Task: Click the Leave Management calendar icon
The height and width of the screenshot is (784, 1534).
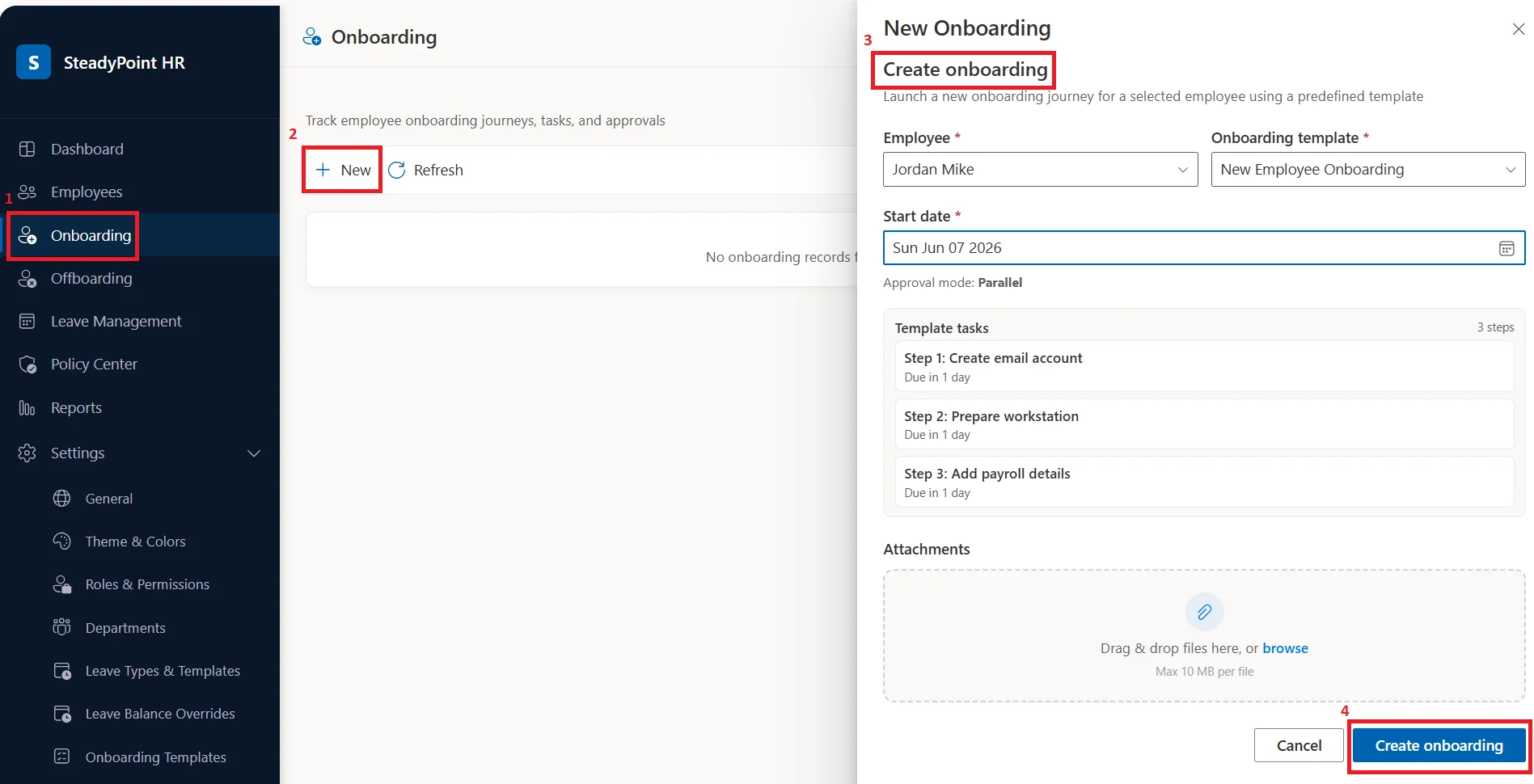Action: [x=27, y=321]
